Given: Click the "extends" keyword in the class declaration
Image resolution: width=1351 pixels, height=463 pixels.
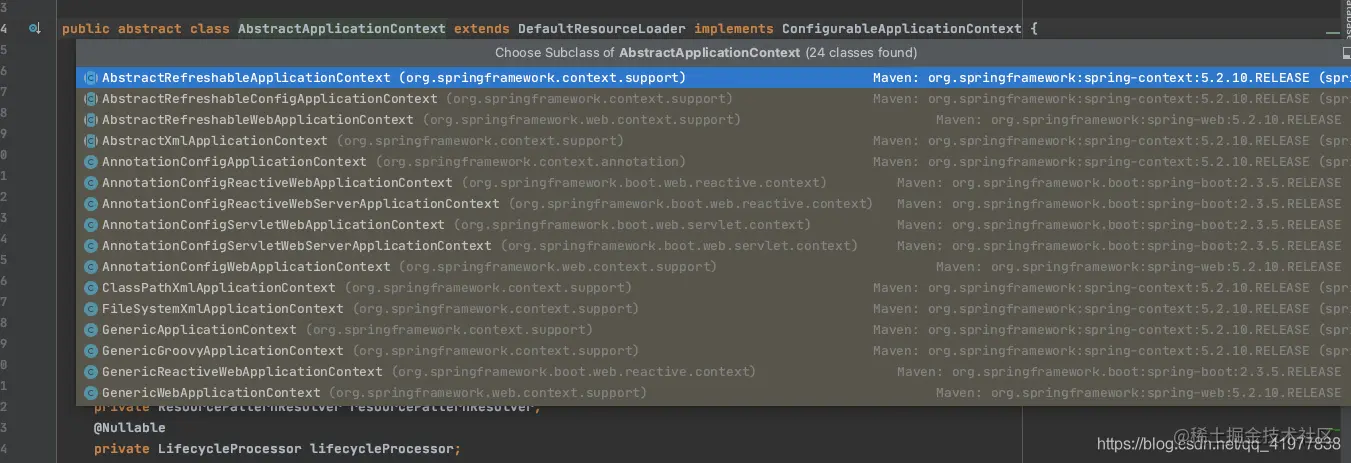Looking at the screenshot, I should (481, 29).
